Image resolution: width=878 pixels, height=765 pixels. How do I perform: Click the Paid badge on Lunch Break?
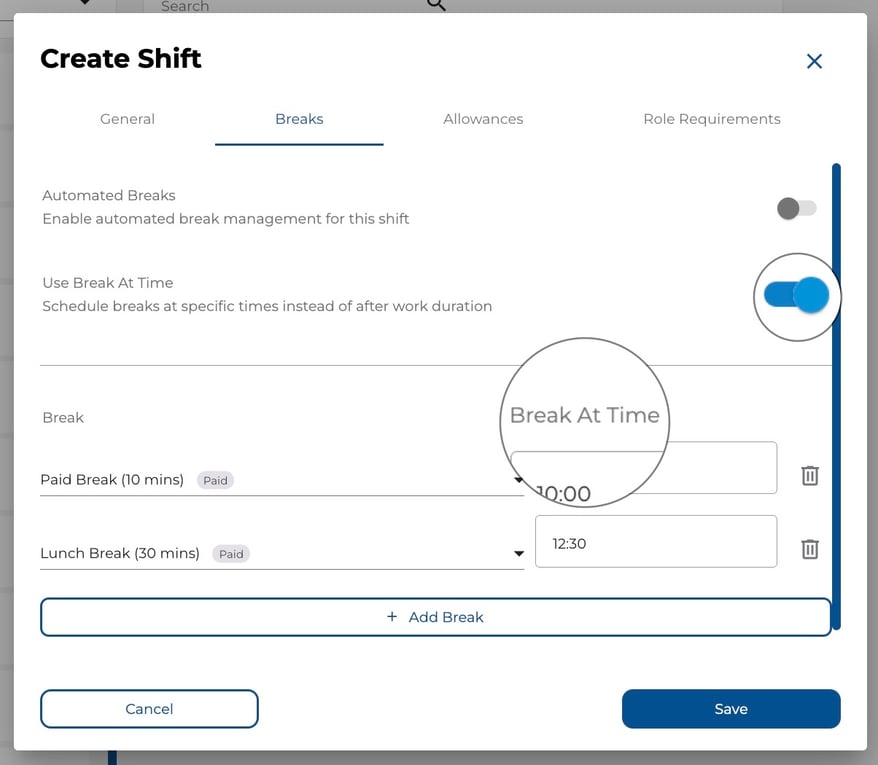coord(231,554)
